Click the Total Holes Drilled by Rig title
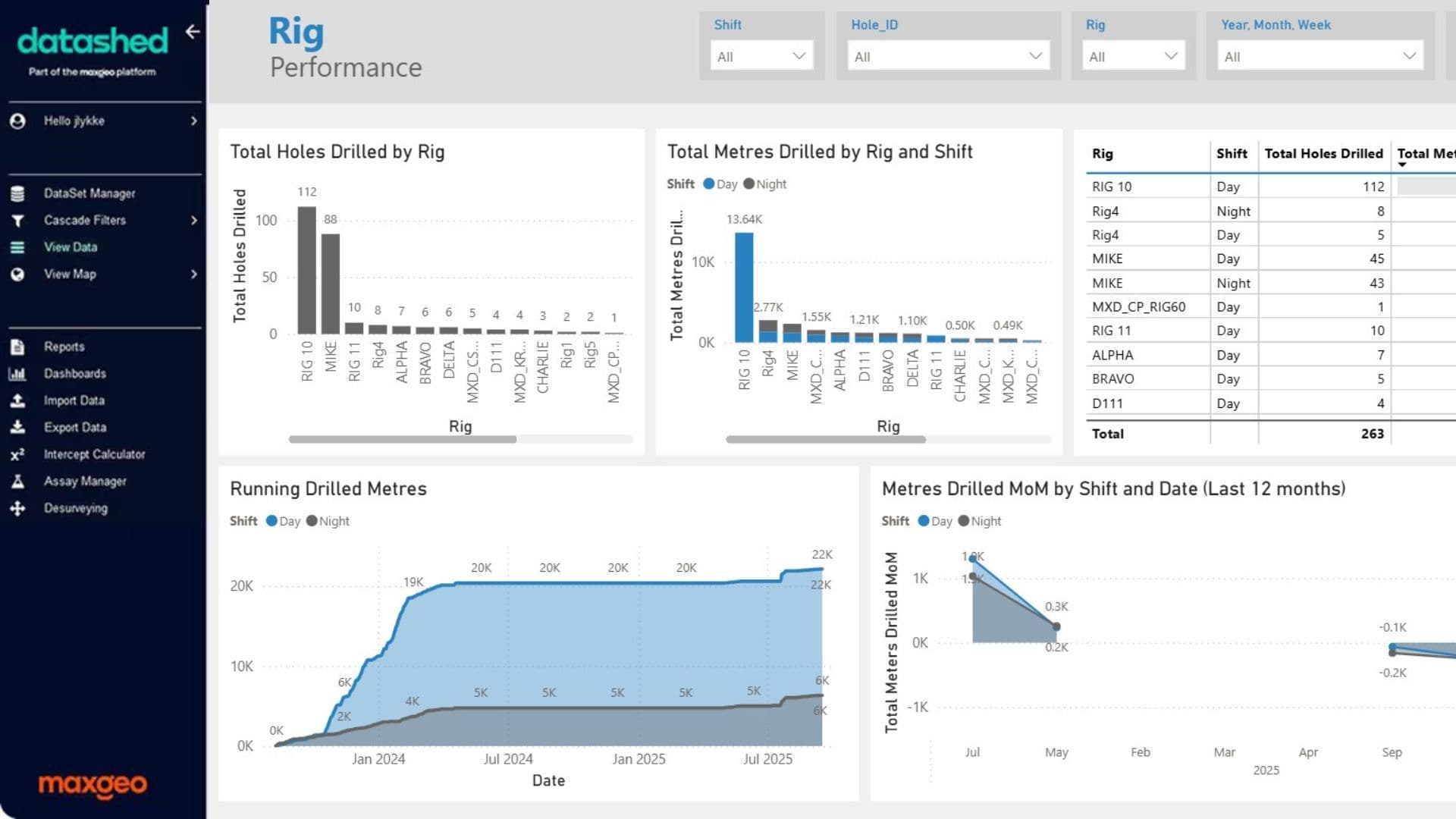This screenshot has height=819, width=1456. [x=337, y=152]
